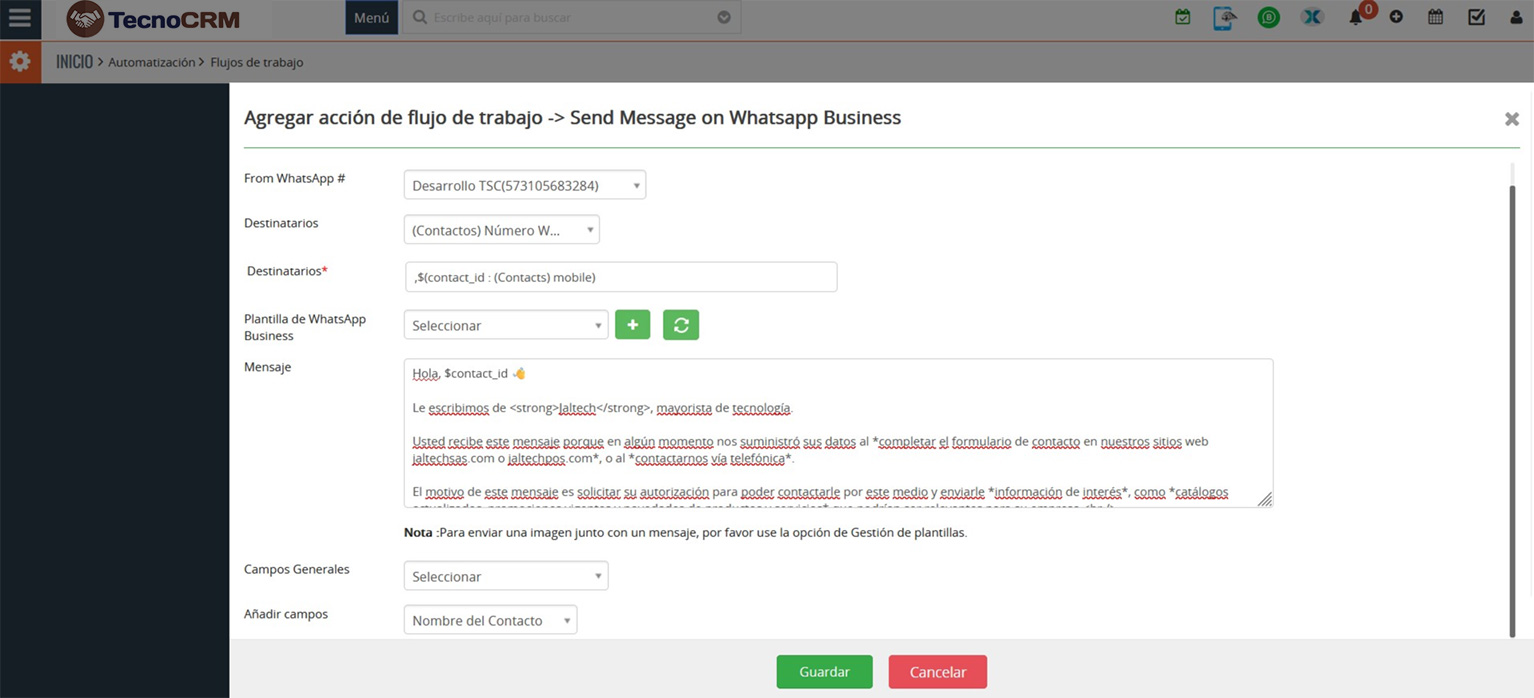Expand the From WhatsApp # dropdown
Screen dimensions: 1534x698
(525, 185)
